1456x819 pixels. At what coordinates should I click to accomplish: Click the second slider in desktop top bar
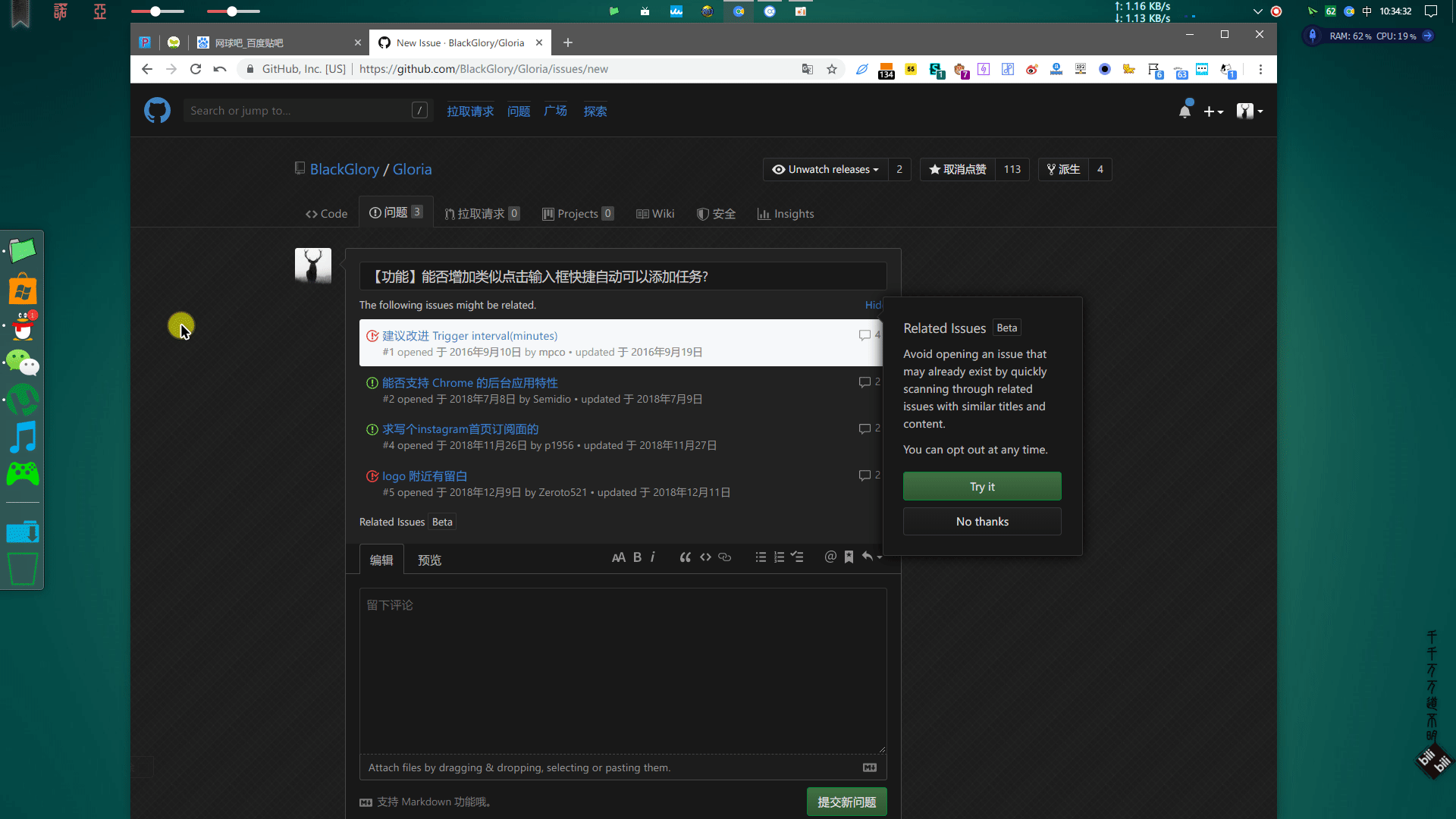coord(233,11)
